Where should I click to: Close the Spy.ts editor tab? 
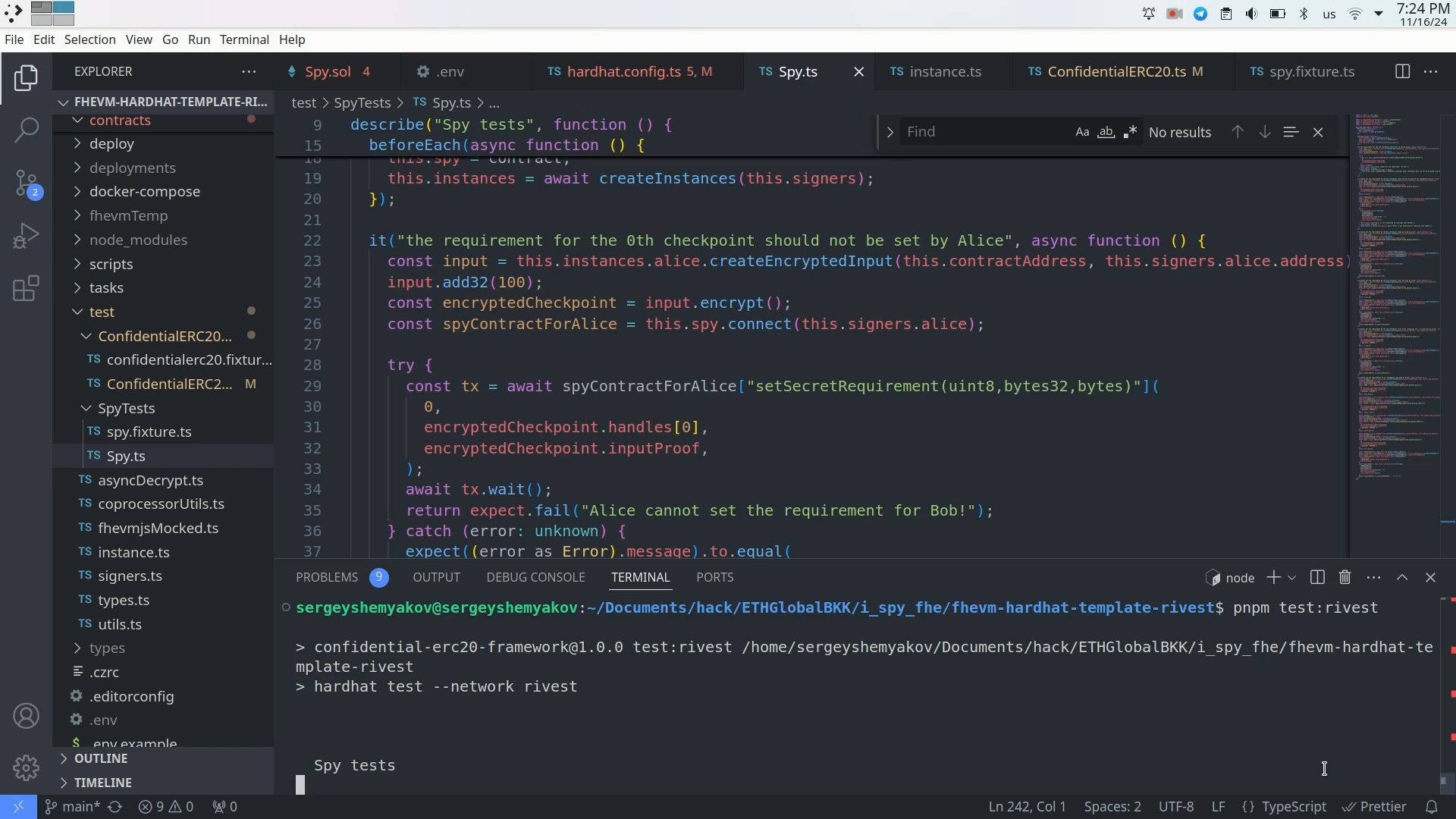[x=859, y=72]
